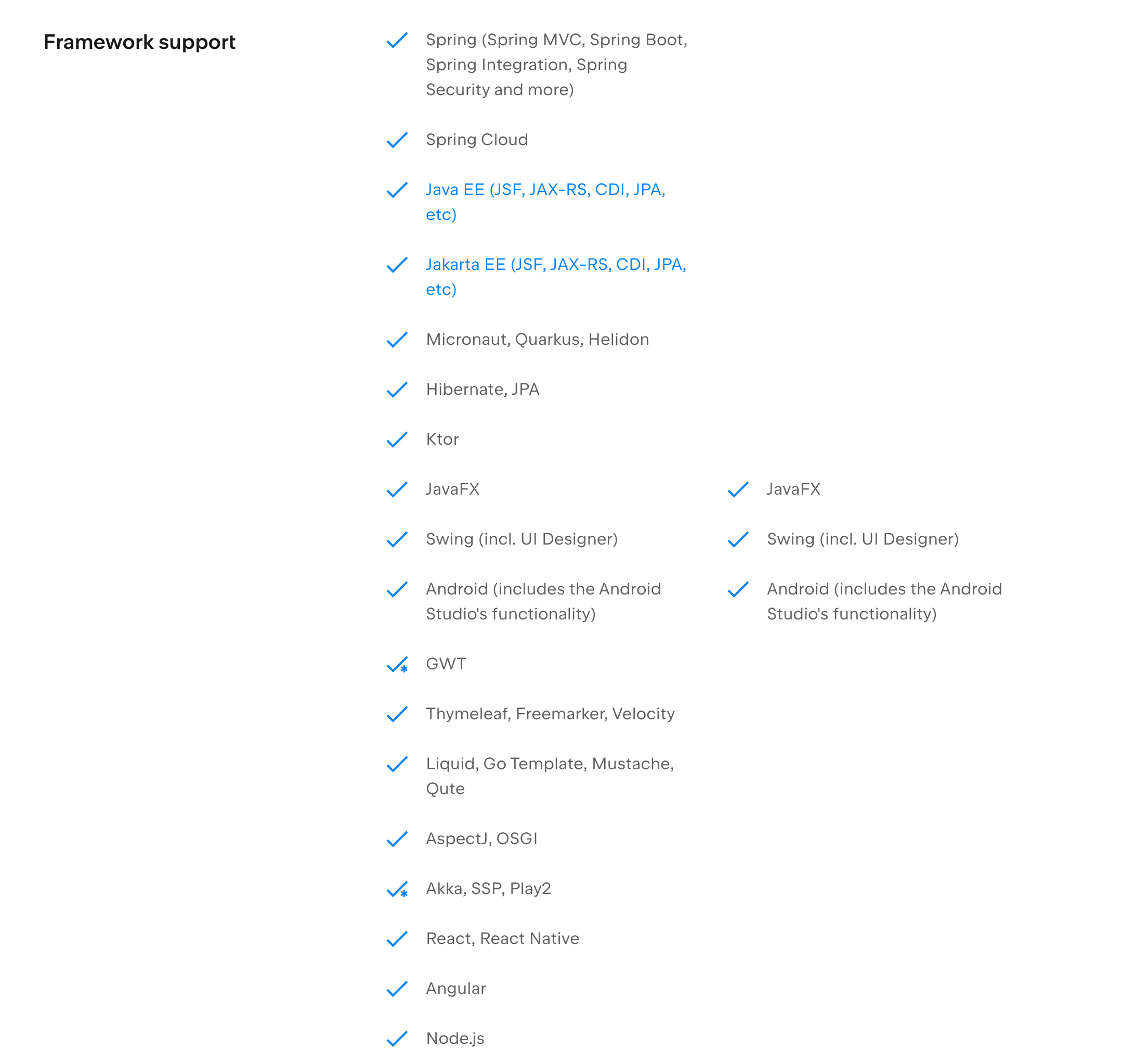Click the asterisk checkmark beside Akka, SSP, Play2

pos(397,889)
